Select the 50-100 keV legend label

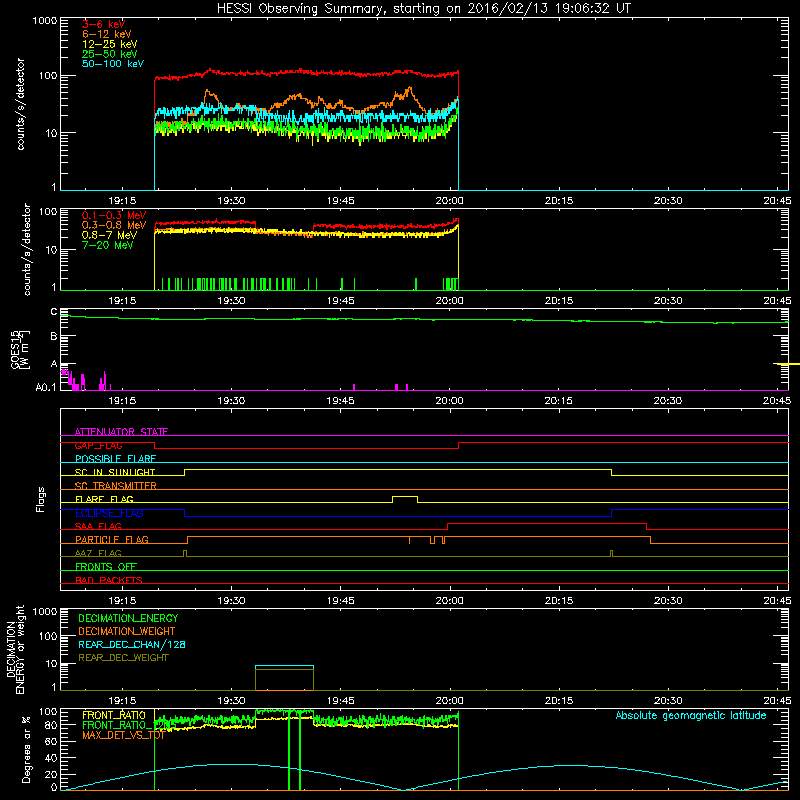tap(113, 64)
